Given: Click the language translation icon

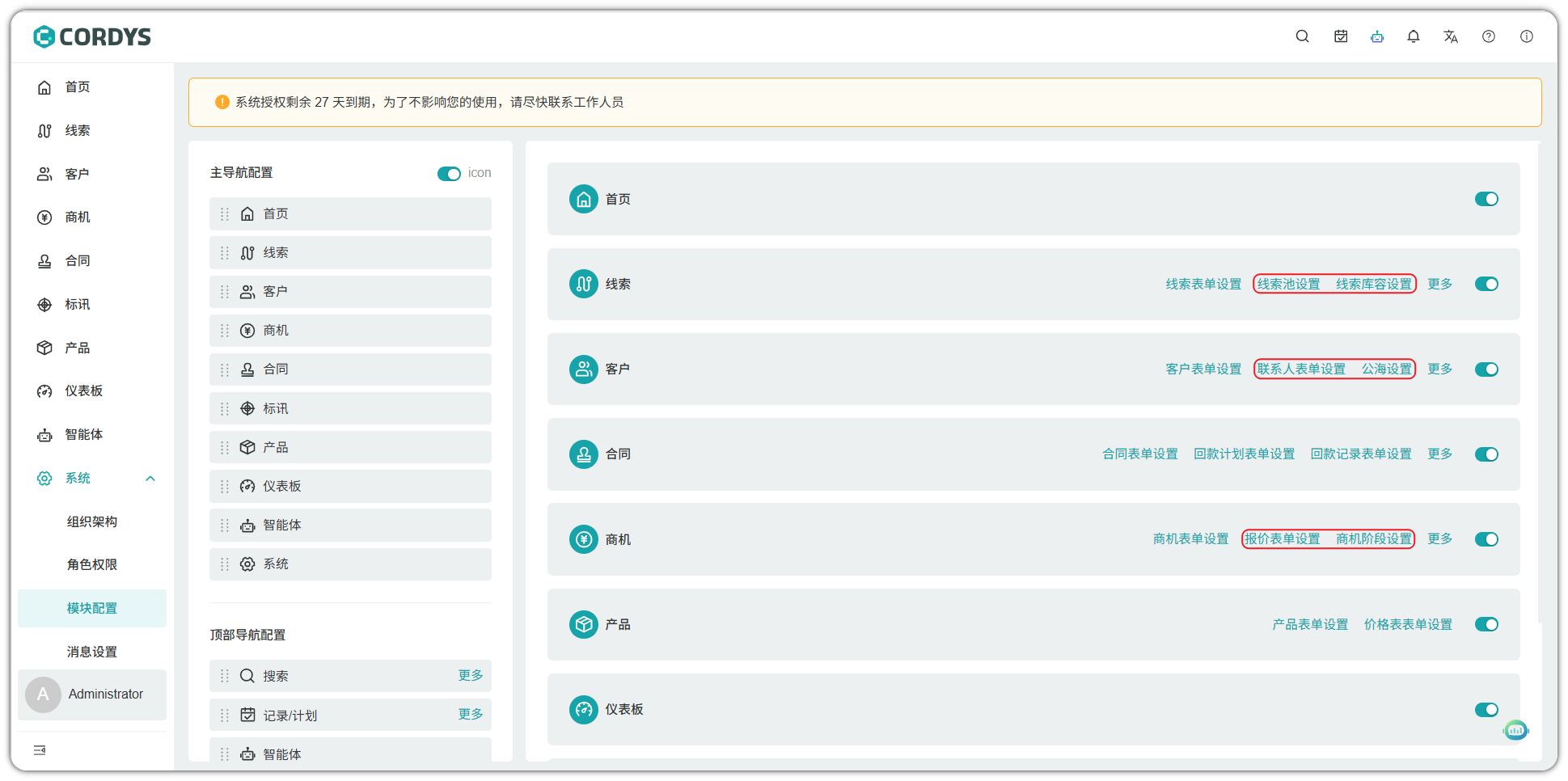Looking at the screenshot, I should (1451, 36).
